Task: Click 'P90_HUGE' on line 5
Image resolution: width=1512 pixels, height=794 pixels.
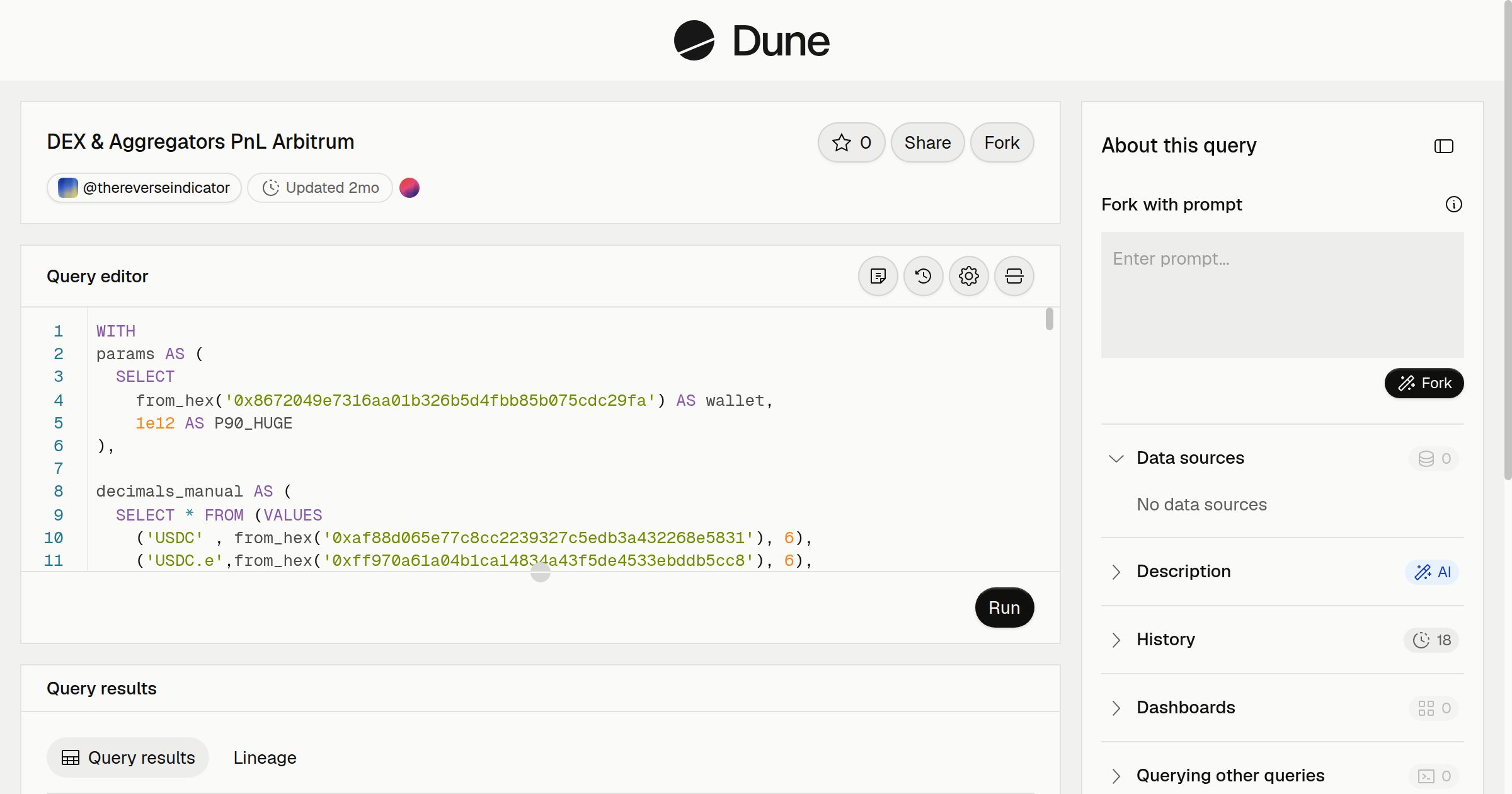Action: pos(253,423)
